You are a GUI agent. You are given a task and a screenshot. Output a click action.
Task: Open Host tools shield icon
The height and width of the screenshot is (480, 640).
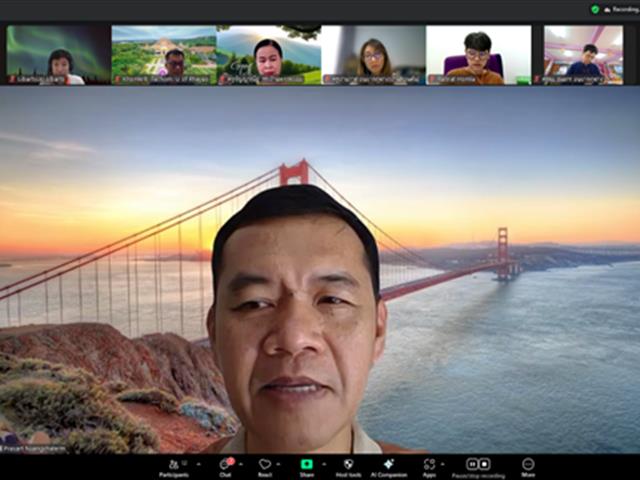click(347, 466)
